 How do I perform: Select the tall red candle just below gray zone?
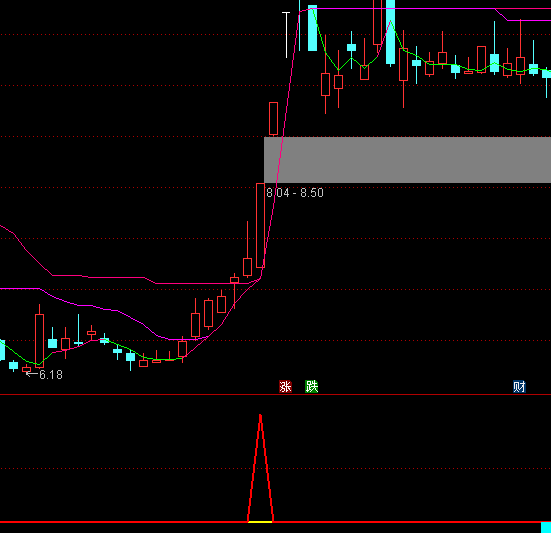click(260, 226)
